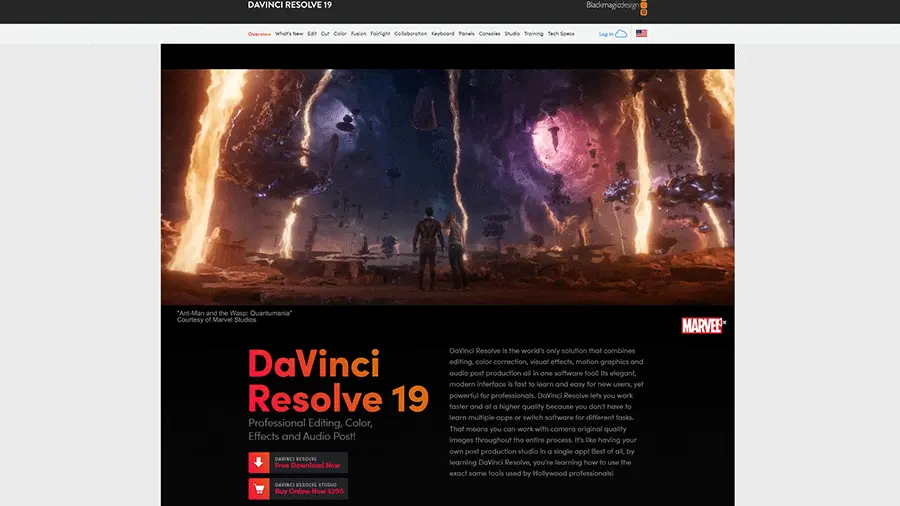The height and width of the screenshot is (506, 900).
Task: Open the Edit page section
Action: pyautogui.click(x=312, y=34)
